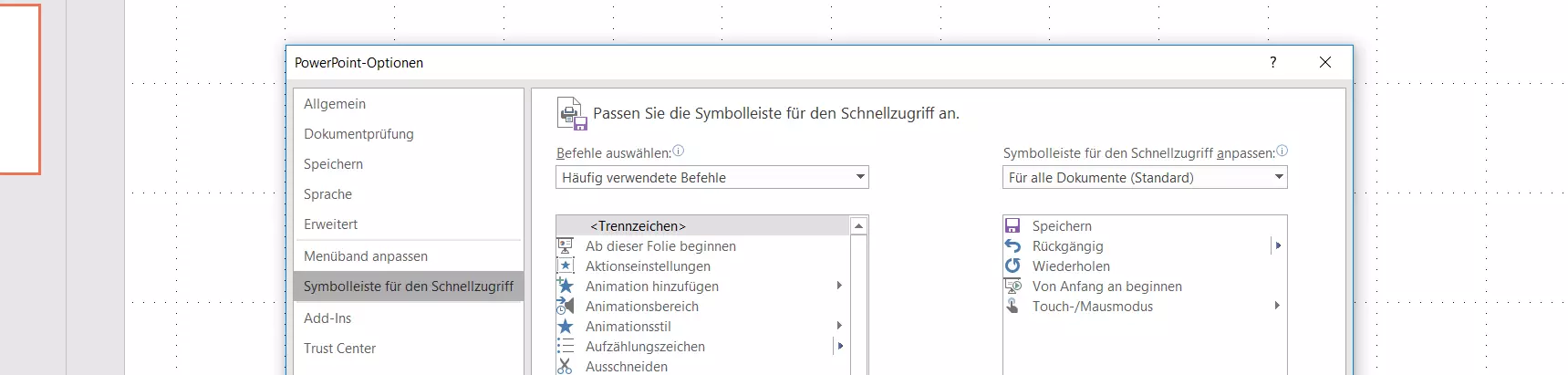Click the info icon next to Befehle auswählen
Image resolution: width=1568 pixels, height=375 pixels.
click(x=679, y=151)
